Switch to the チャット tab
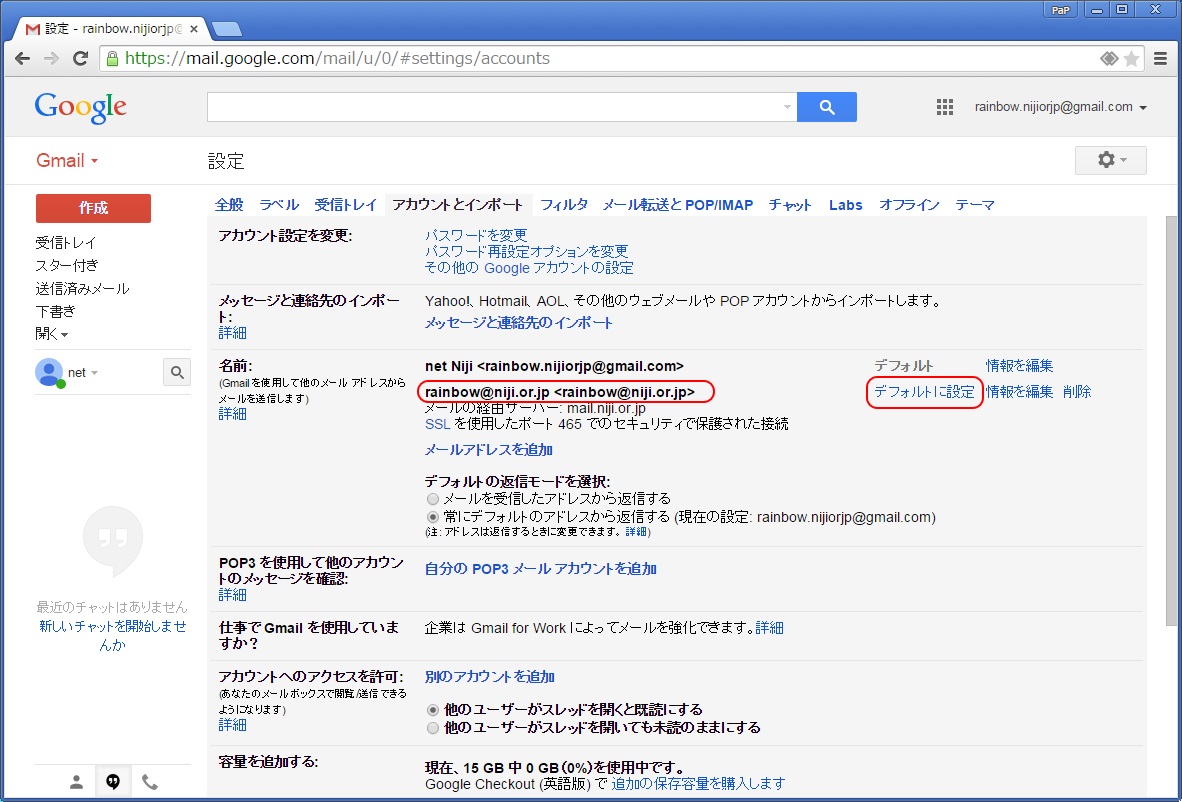Viewport: 1182px width, 802px height. tap(790, 205)
